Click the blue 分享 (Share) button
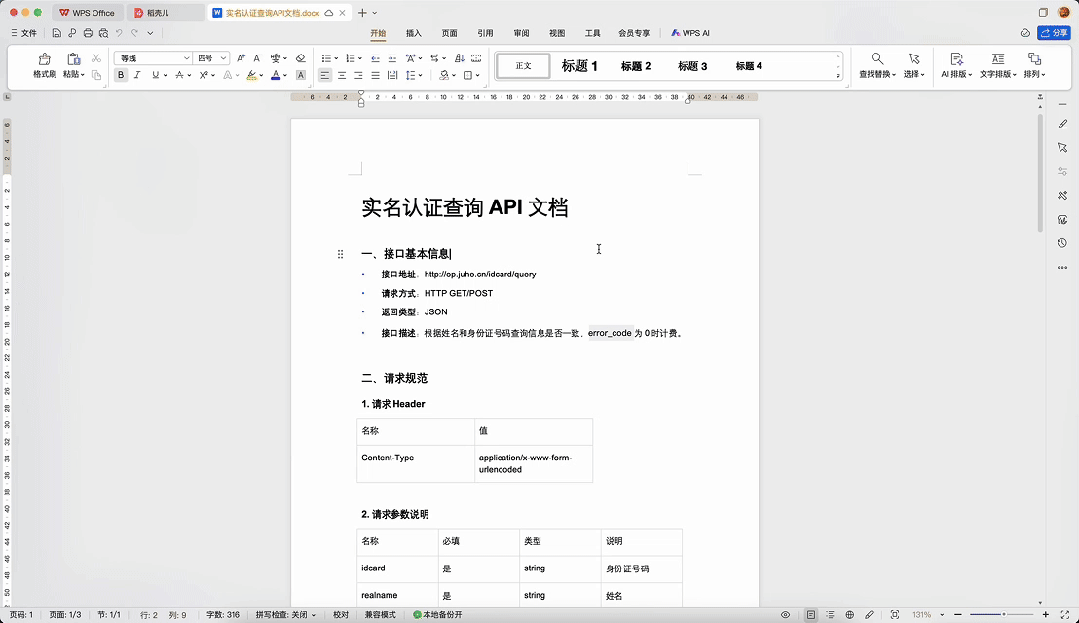 (x=1052, y=32)
